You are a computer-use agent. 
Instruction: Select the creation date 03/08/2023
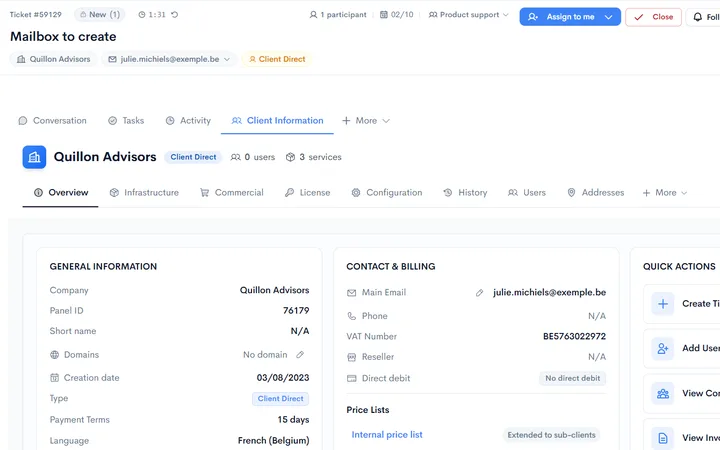pos(283,378)
